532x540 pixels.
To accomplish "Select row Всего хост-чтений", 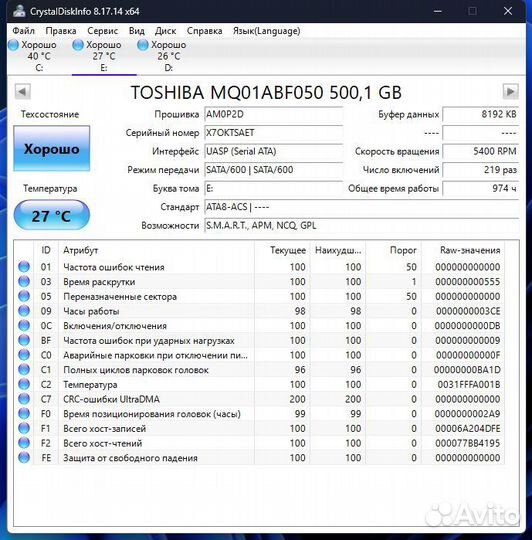I will click(x=259, y=443).
